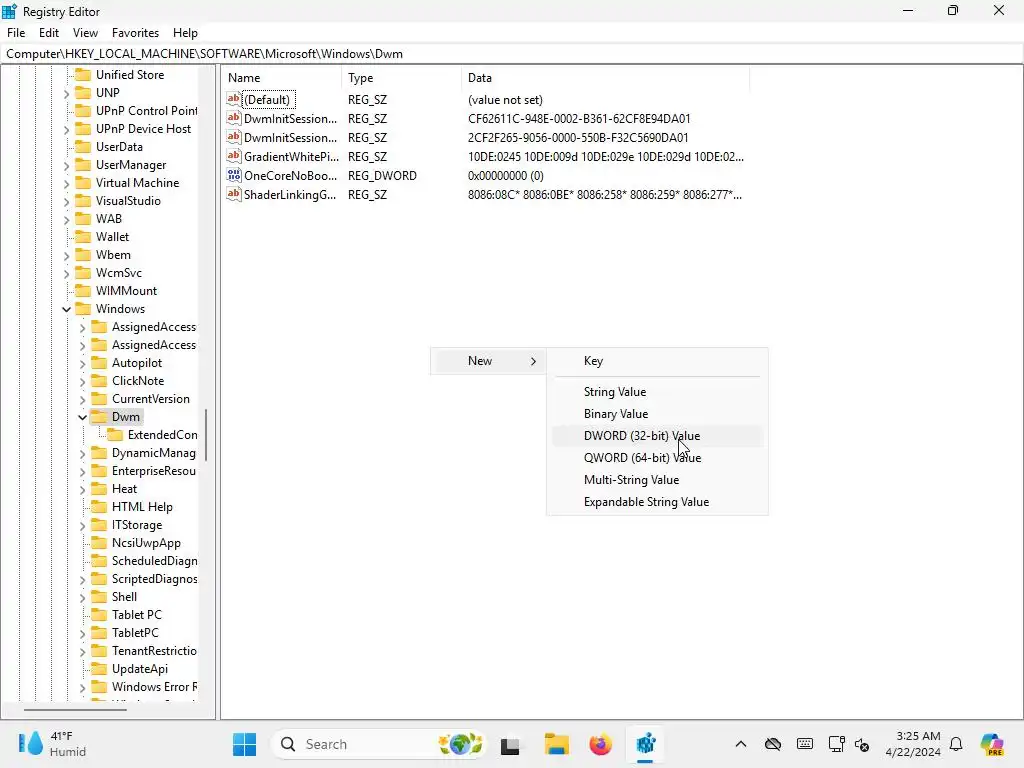This screenshot has height=768, width=1024.
Task: Select Multi-String Value option
Action: [x=657, y=480]
